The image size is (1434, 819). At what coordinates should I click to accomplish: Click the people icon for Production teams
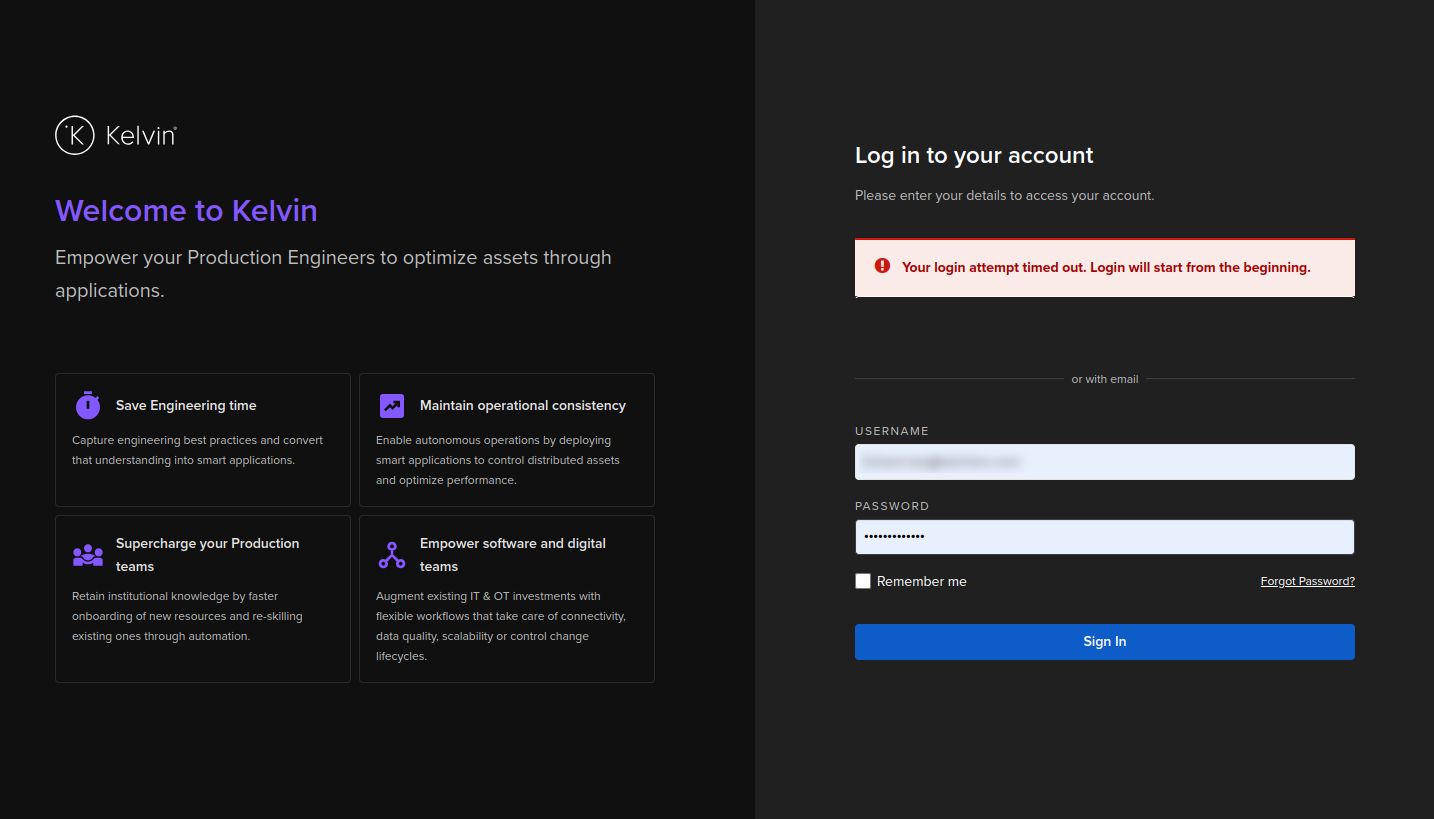88,555
